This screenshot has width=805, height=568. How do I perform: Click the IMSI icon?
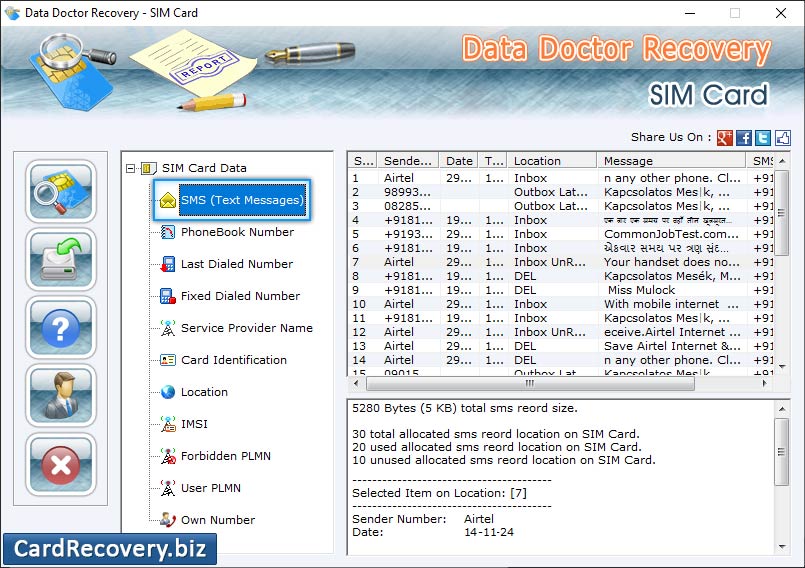click(168, 424)
